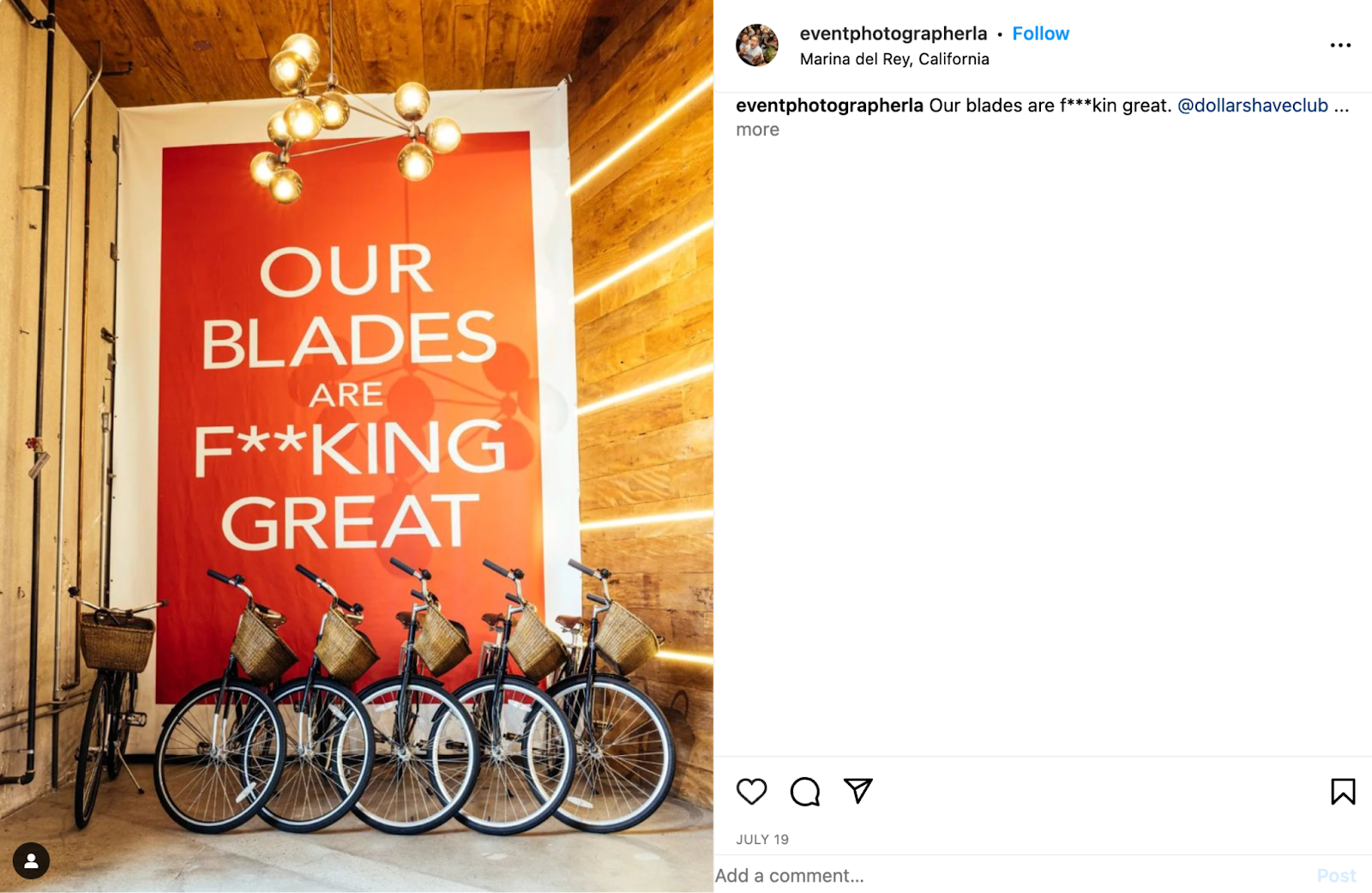1372x893 pixels.
Task: Click the bicycles photo to view it
Action: pyautogui.click(x=356, y=446)
